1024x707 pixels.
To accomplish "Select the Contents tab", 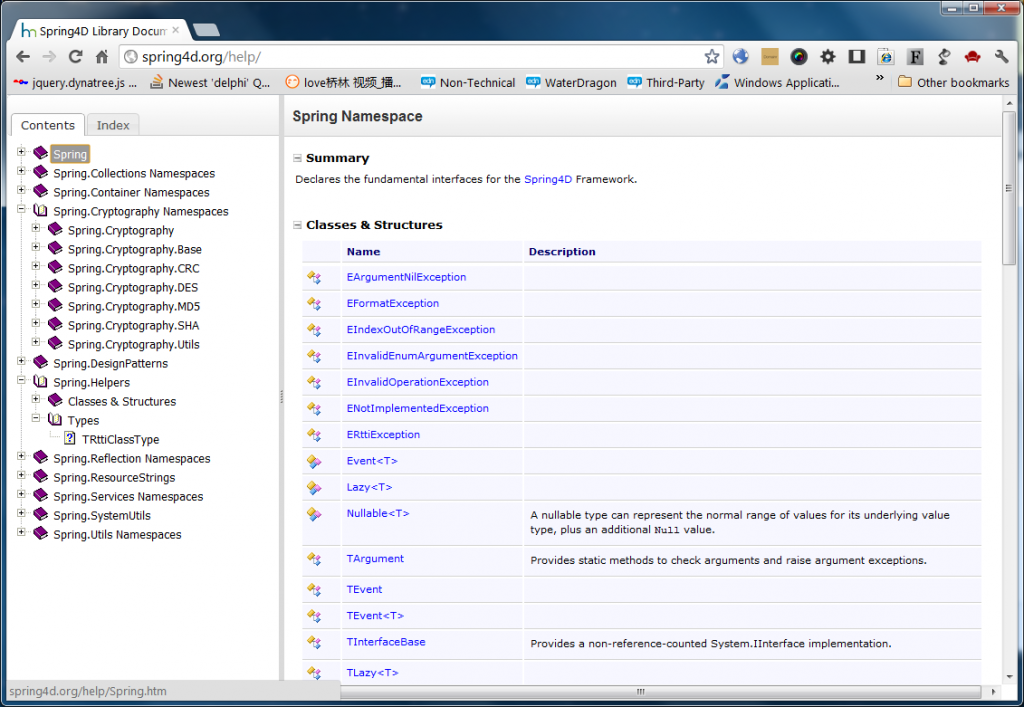I will [47, 124].
